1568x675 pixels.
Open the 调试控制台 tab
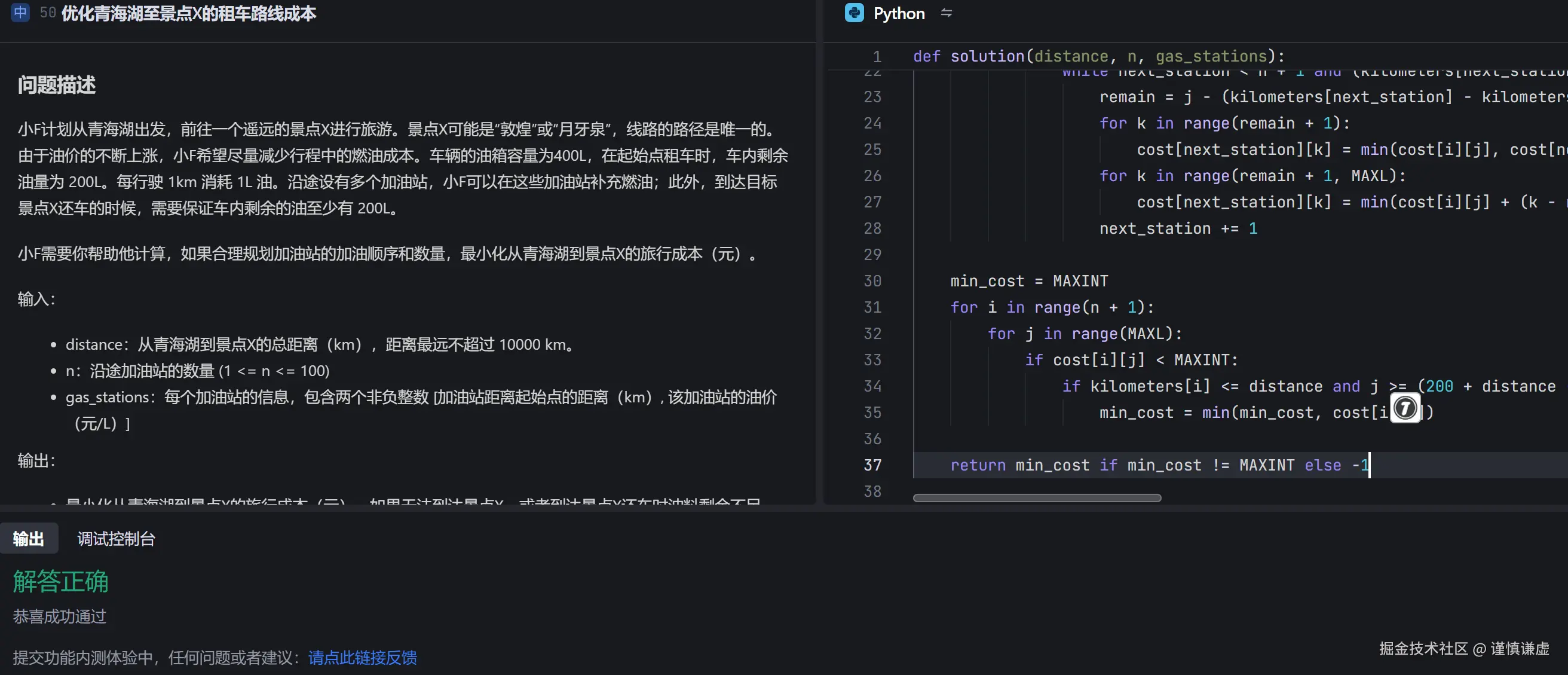click(x=116, y=538)
